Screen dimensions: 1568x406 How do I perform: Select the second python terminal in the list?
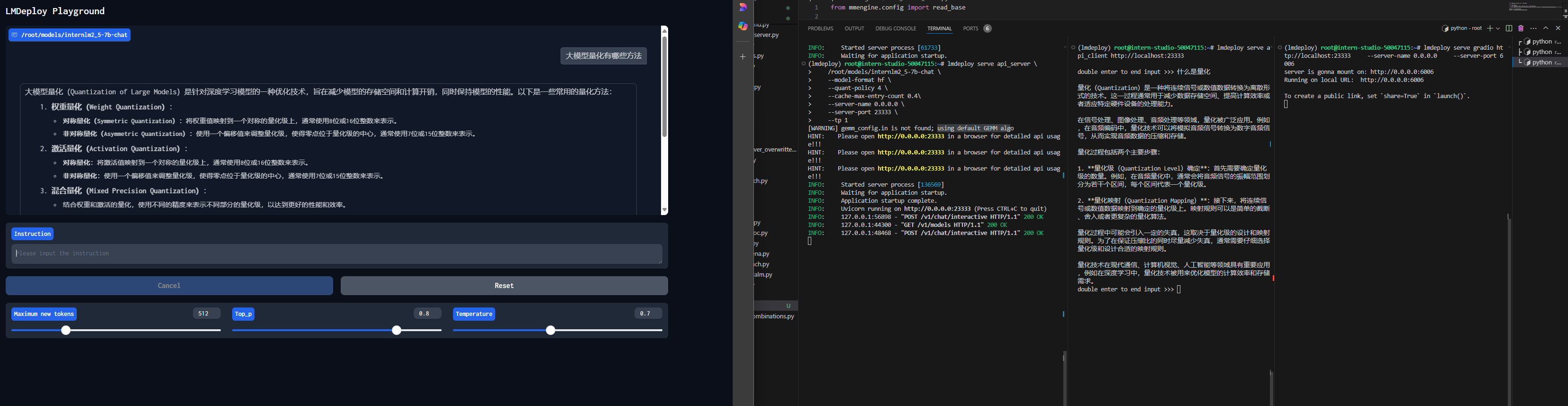click(1541, 52)
